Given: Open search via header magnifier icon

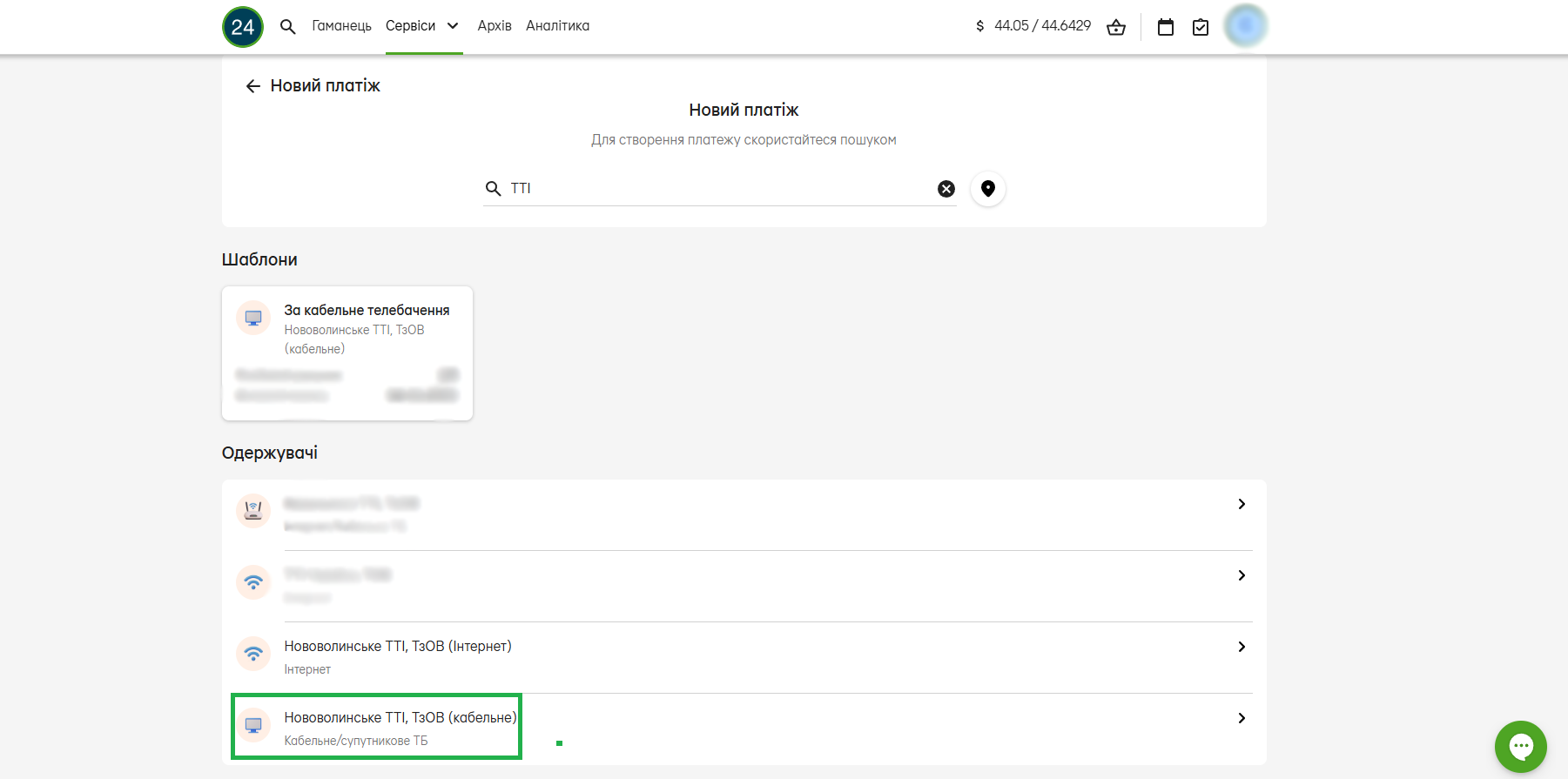Looking at the screenshot, I should pyautogui.click(x=288, y=26).
